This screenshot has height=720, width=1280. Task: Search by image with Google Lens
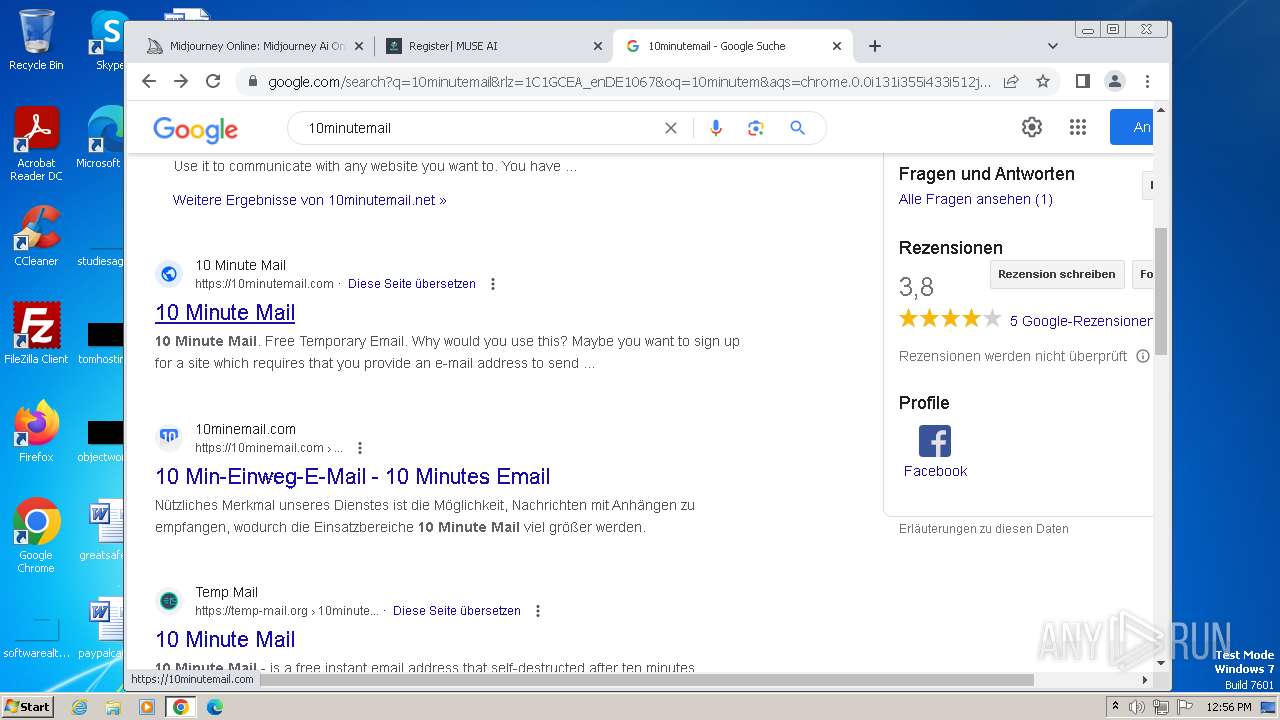(756, 128)
